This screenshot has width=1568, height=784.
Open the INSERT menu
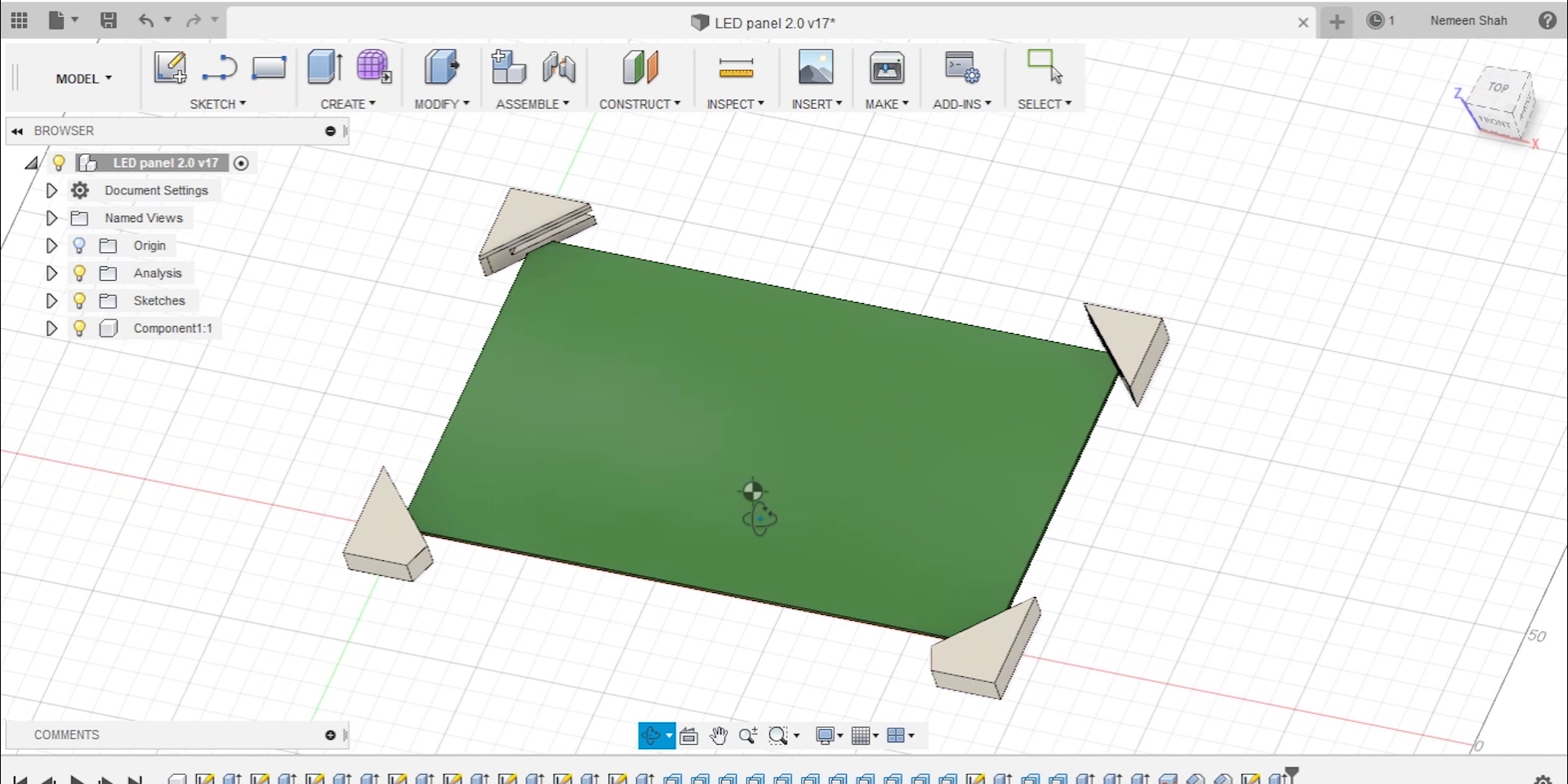coord(817,104)
